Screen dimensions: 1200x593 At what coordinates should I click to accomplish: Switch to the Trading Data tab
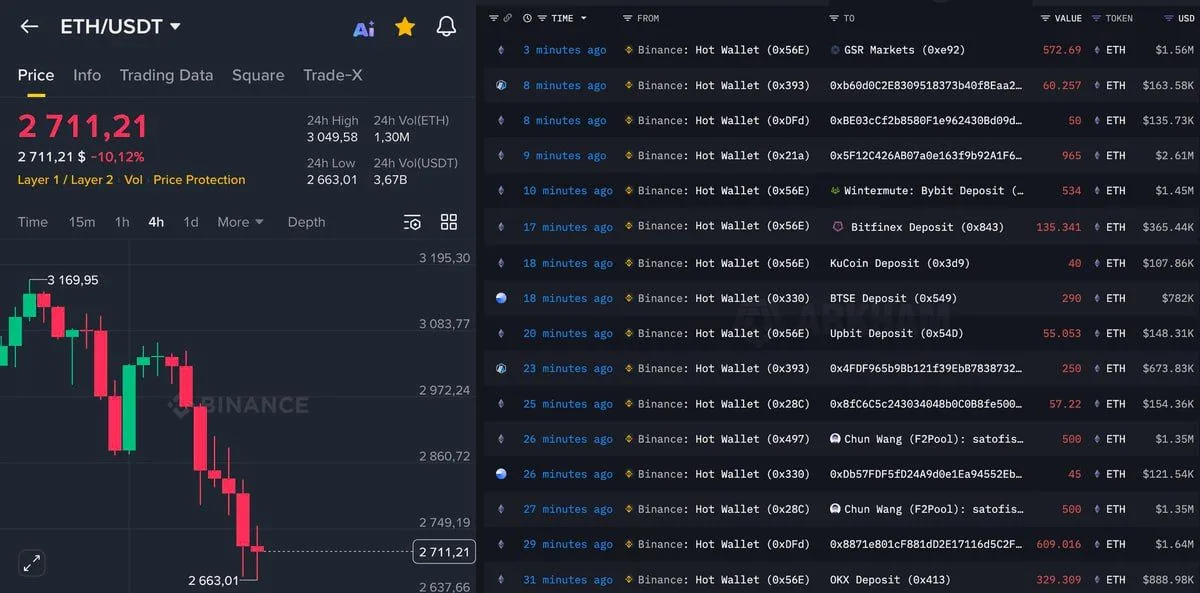[x=166, y=75]
